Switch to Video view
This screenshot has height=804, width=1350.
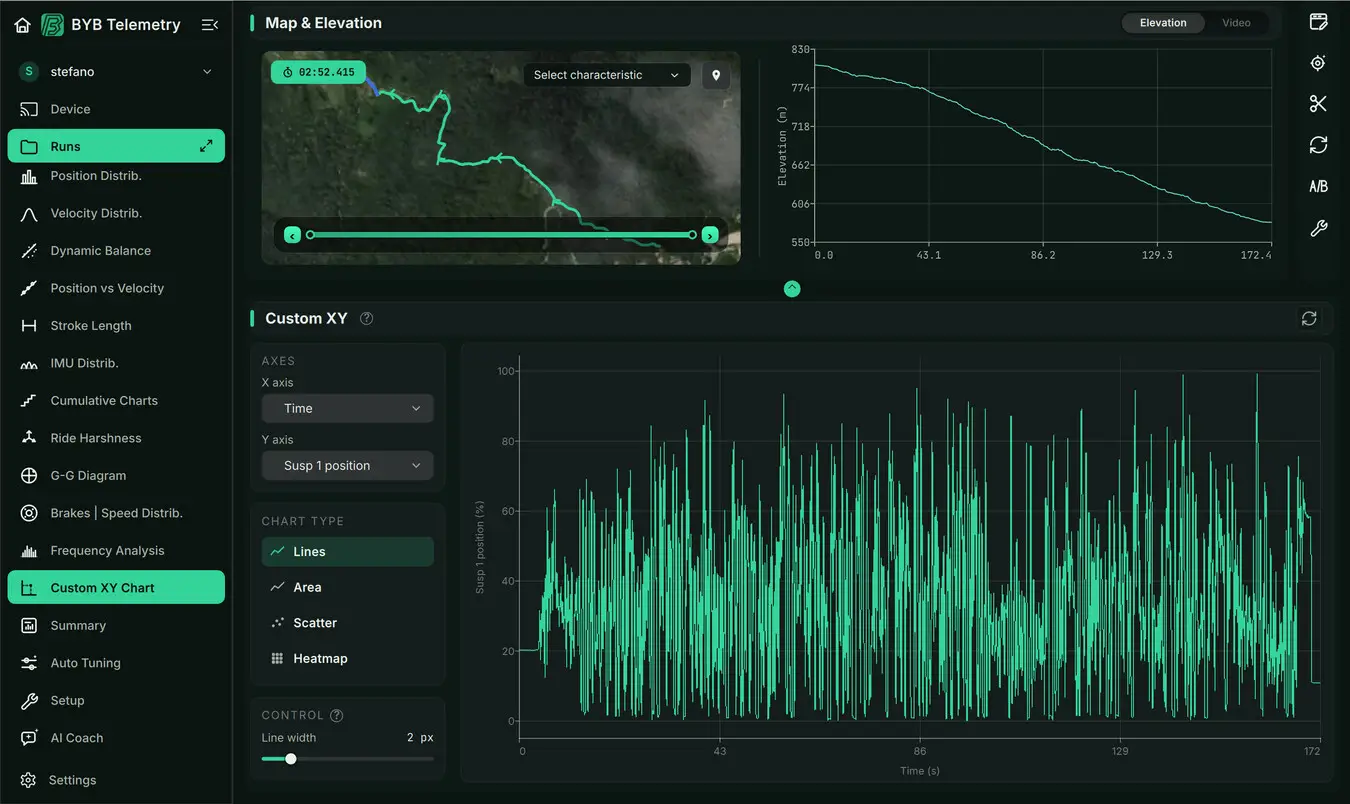point(1236,23)
